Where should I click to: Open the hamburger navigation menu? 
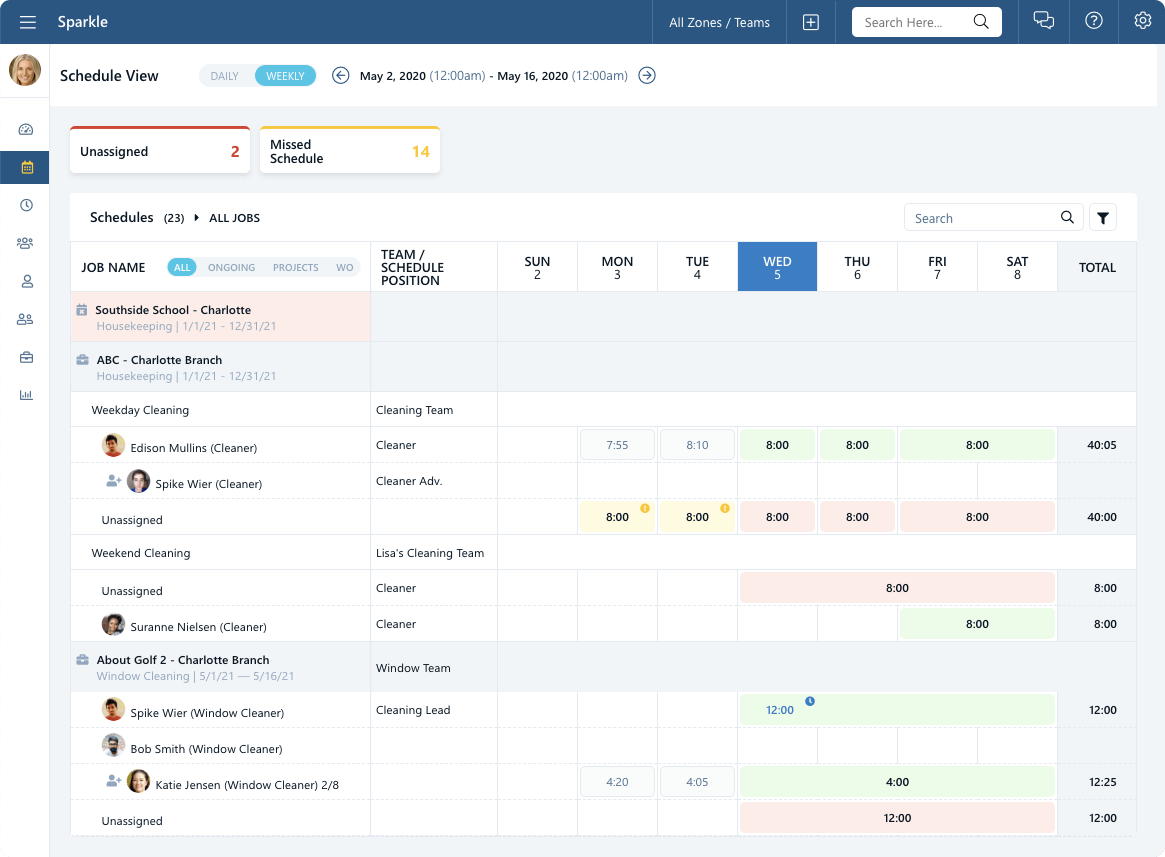pos(28,22)
